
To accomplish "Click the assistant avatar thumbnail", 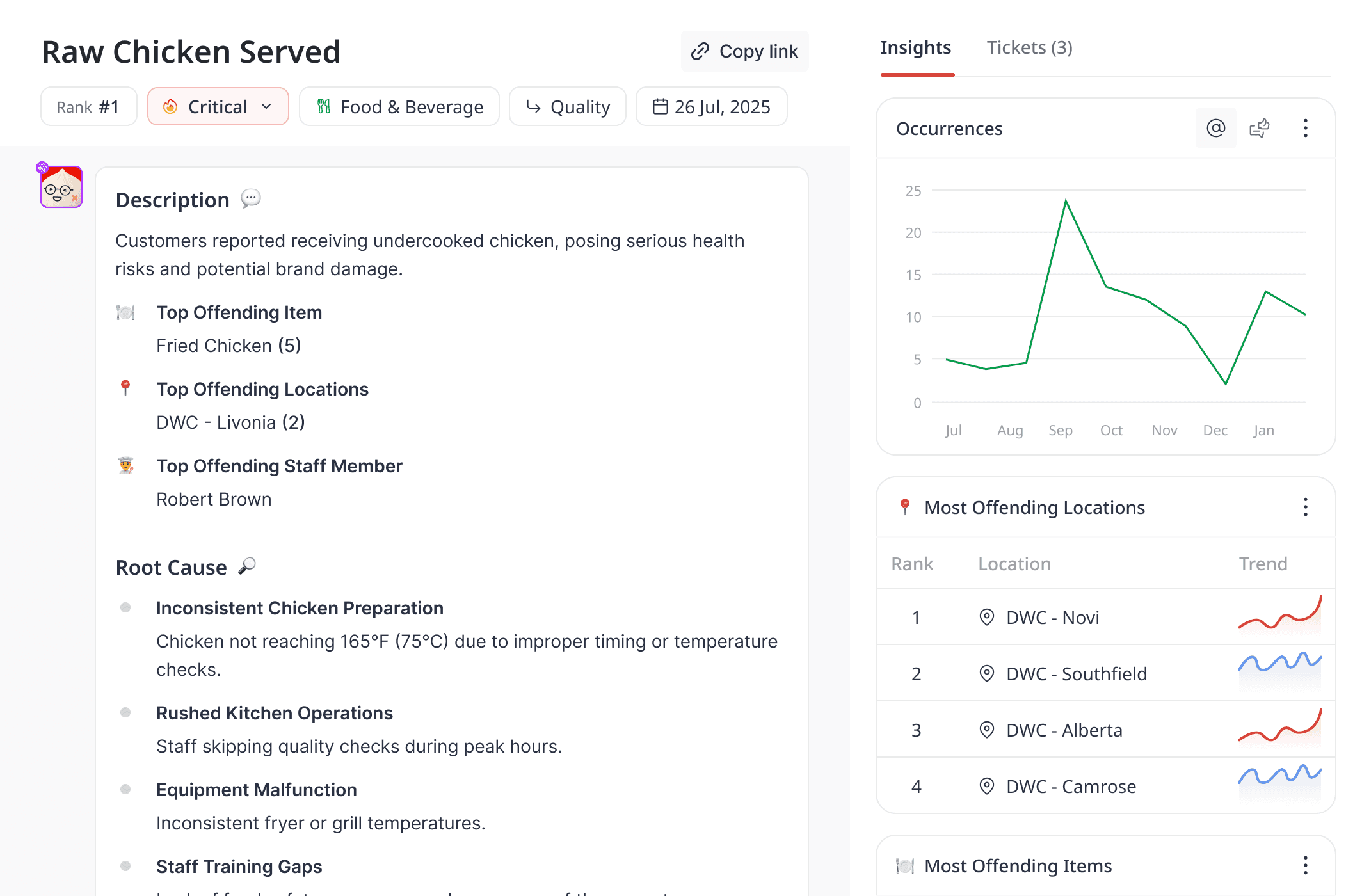I will [x=61, y=187].
